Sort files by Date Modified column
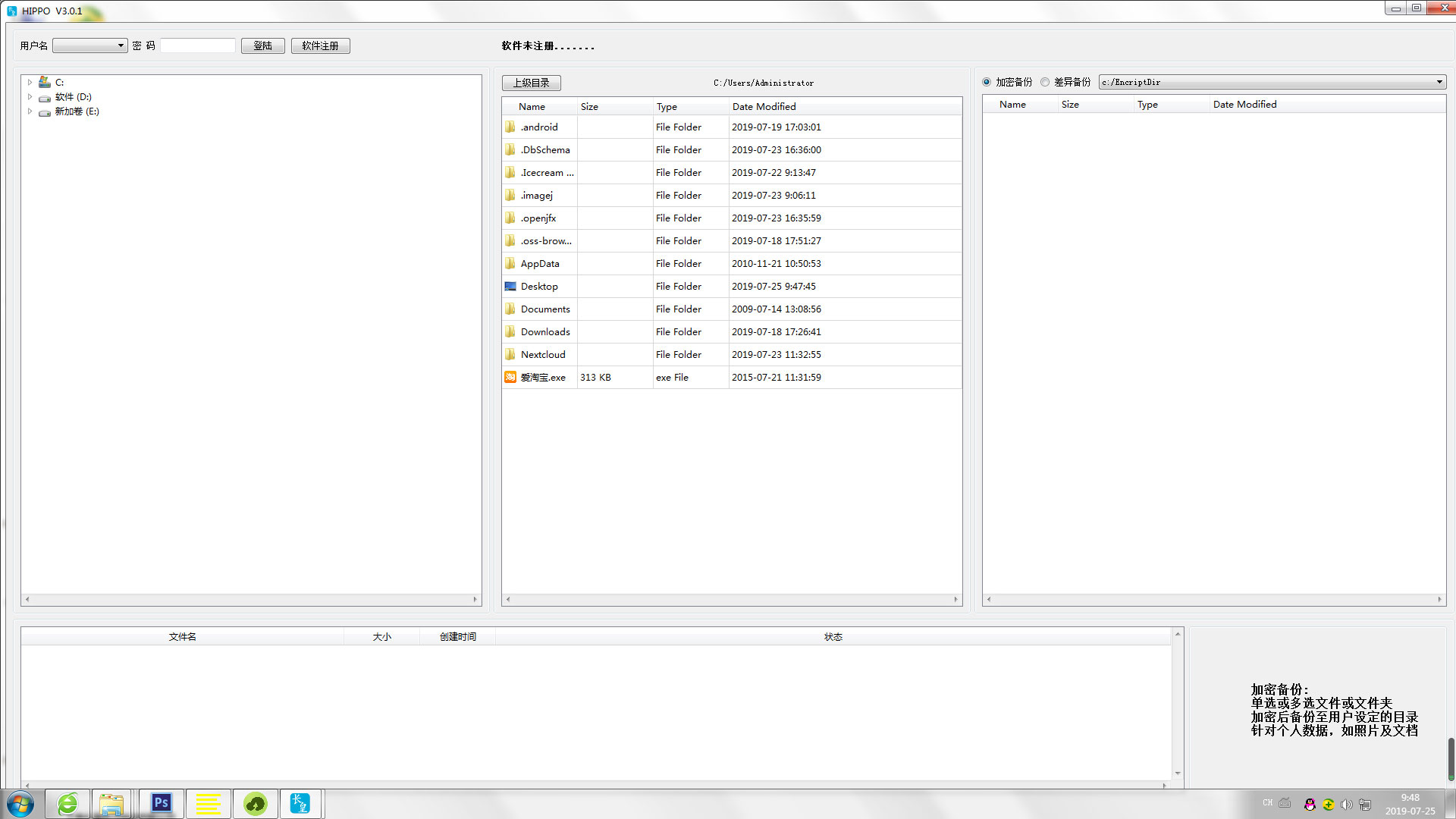This screenshot has height=819, width=1456. click(764, 106)
